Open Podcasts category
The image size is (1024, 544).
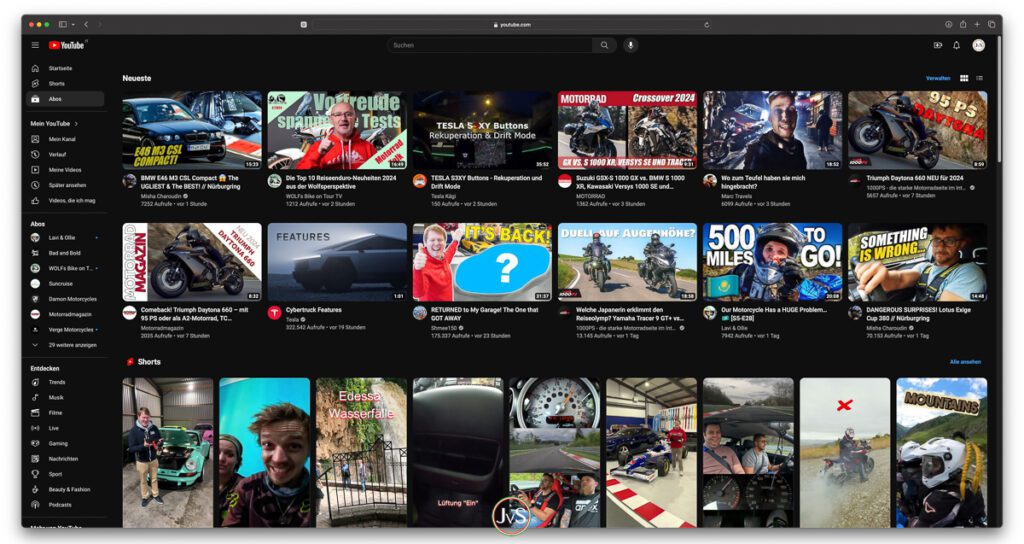pos(65,505)
